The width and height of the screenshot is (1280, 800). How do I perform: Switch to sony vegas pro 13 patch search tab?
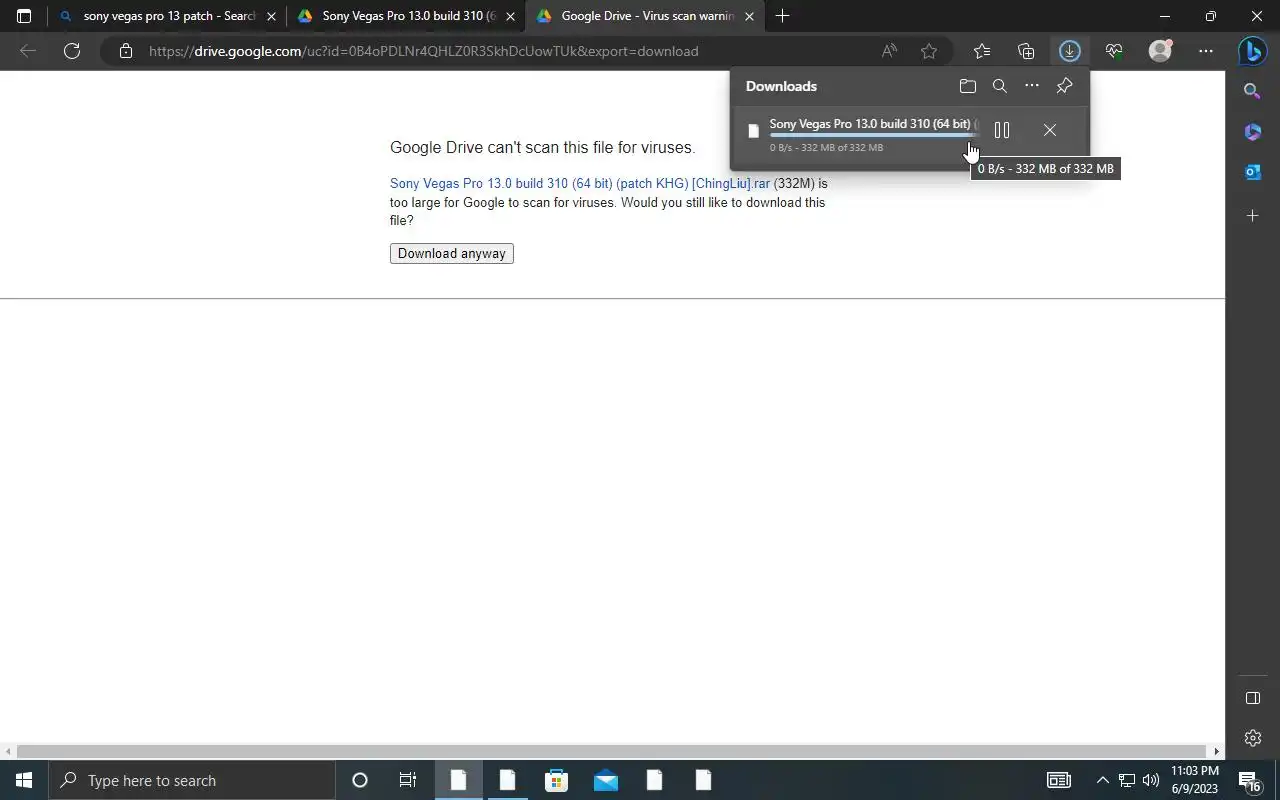pos(167,16)
